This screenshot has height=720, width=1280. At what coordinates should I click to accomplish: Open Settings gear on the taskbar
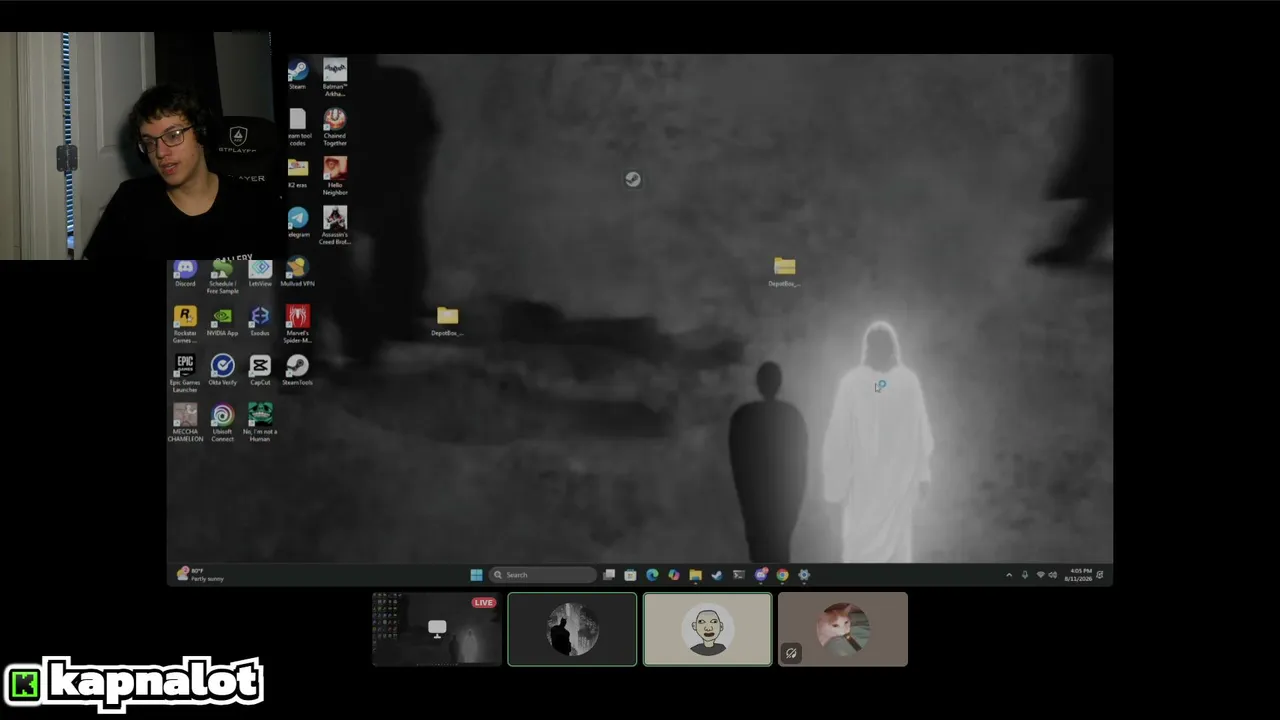pos(804,575)
